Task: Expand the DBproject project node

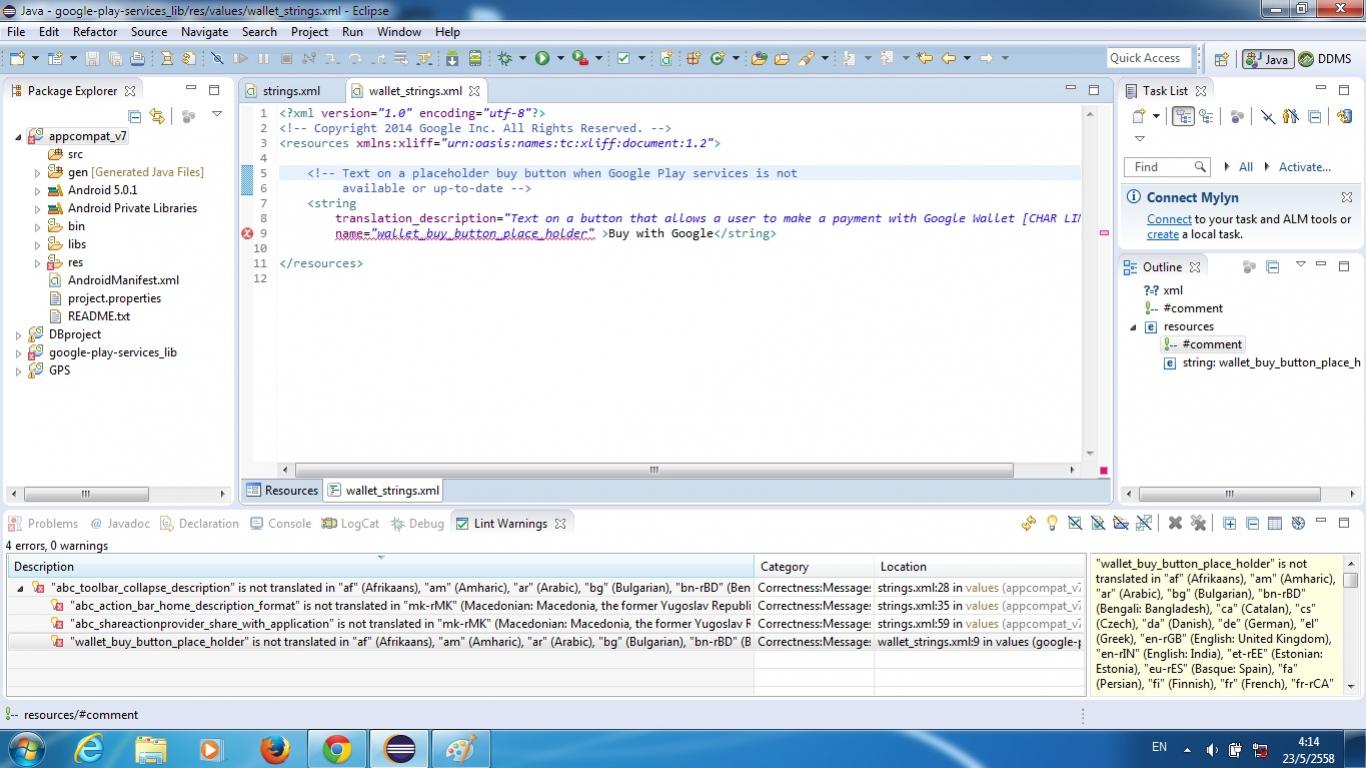Action: point(18,335)
